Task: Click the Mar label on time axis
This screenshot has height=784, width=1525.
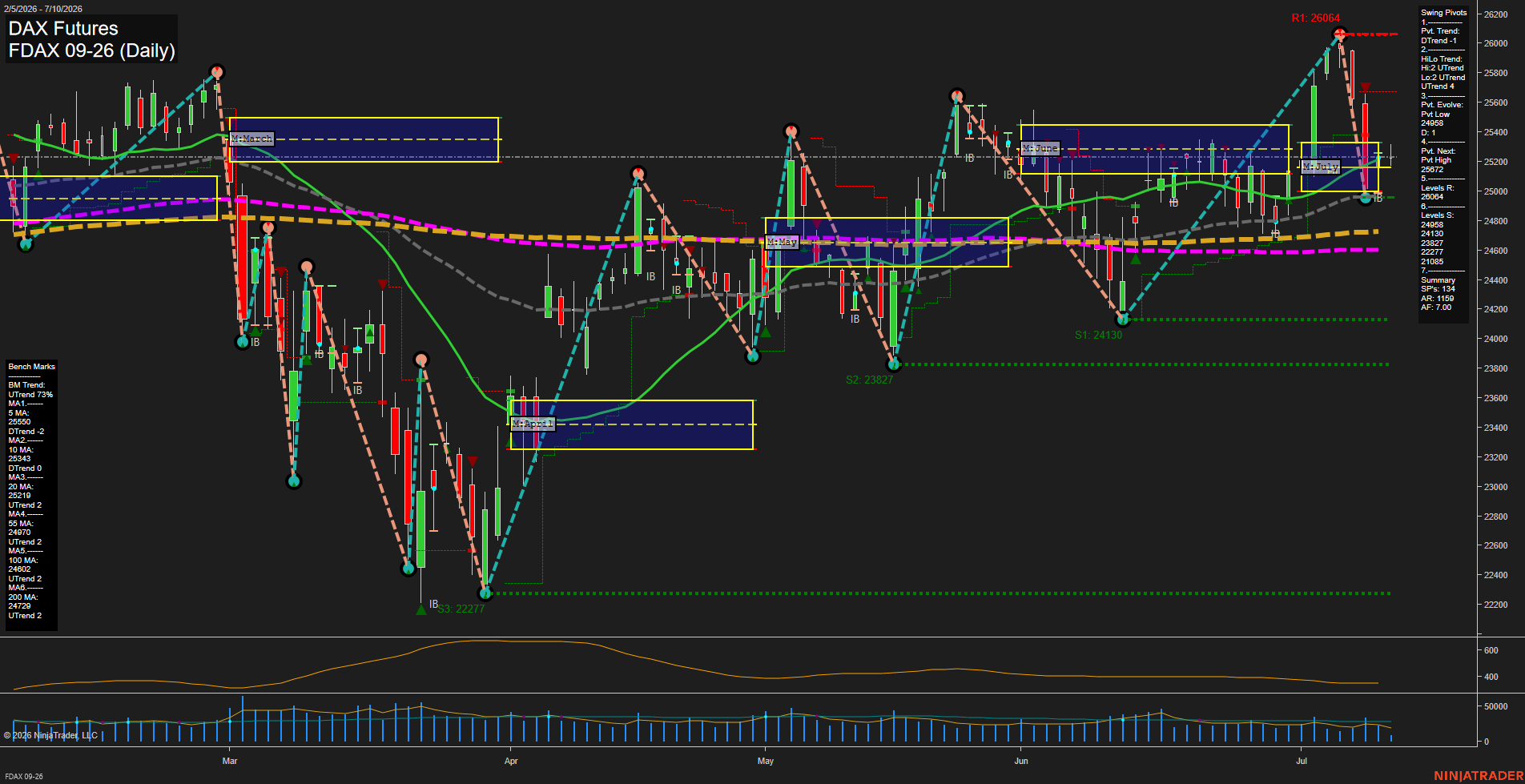Action: click(230, 761)
